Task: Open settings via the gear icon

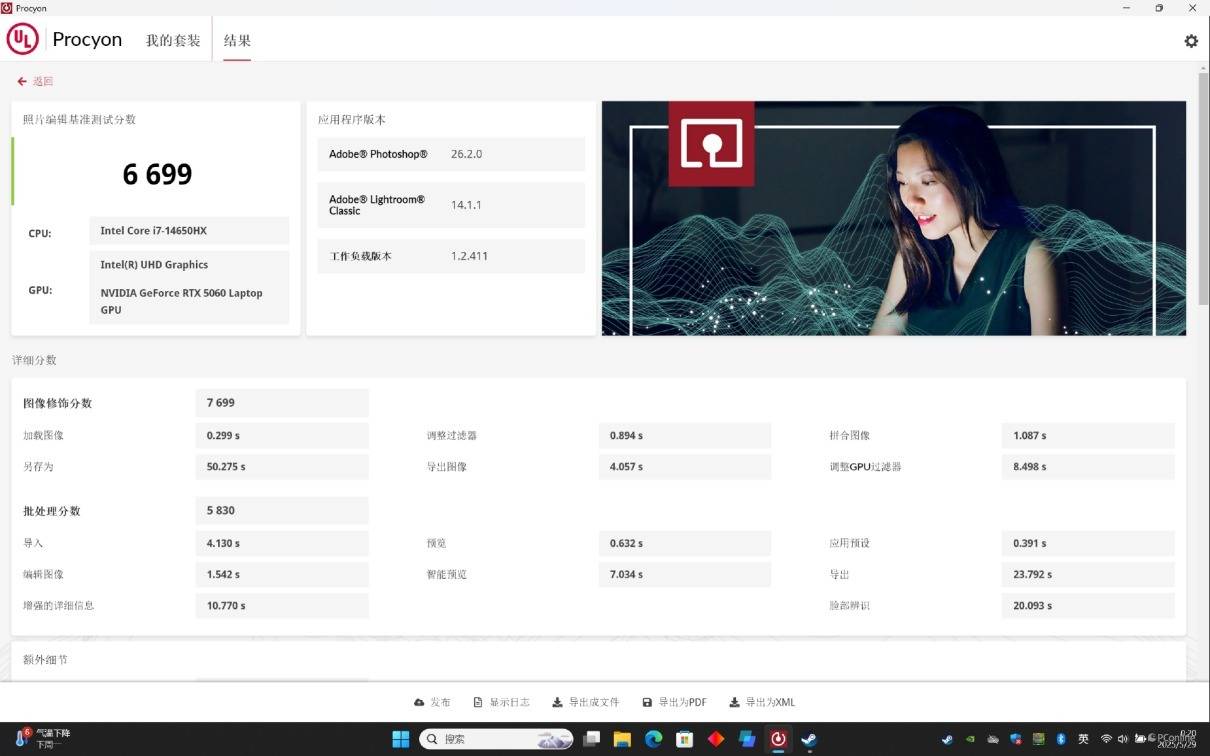Action: pyautogui.click(x=1190, y=41)
